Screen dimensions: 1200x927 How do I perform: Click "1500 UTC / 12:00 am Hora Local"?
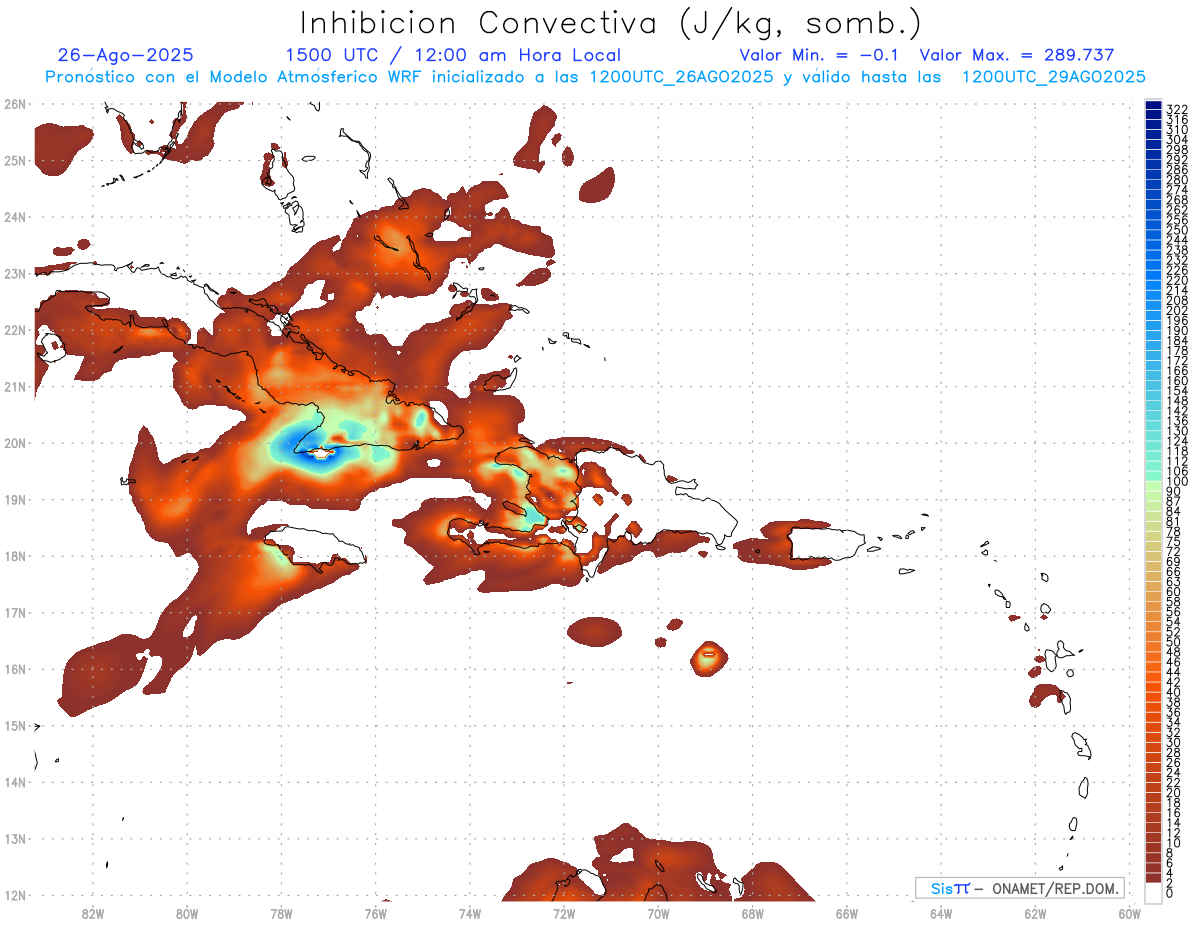453,56
